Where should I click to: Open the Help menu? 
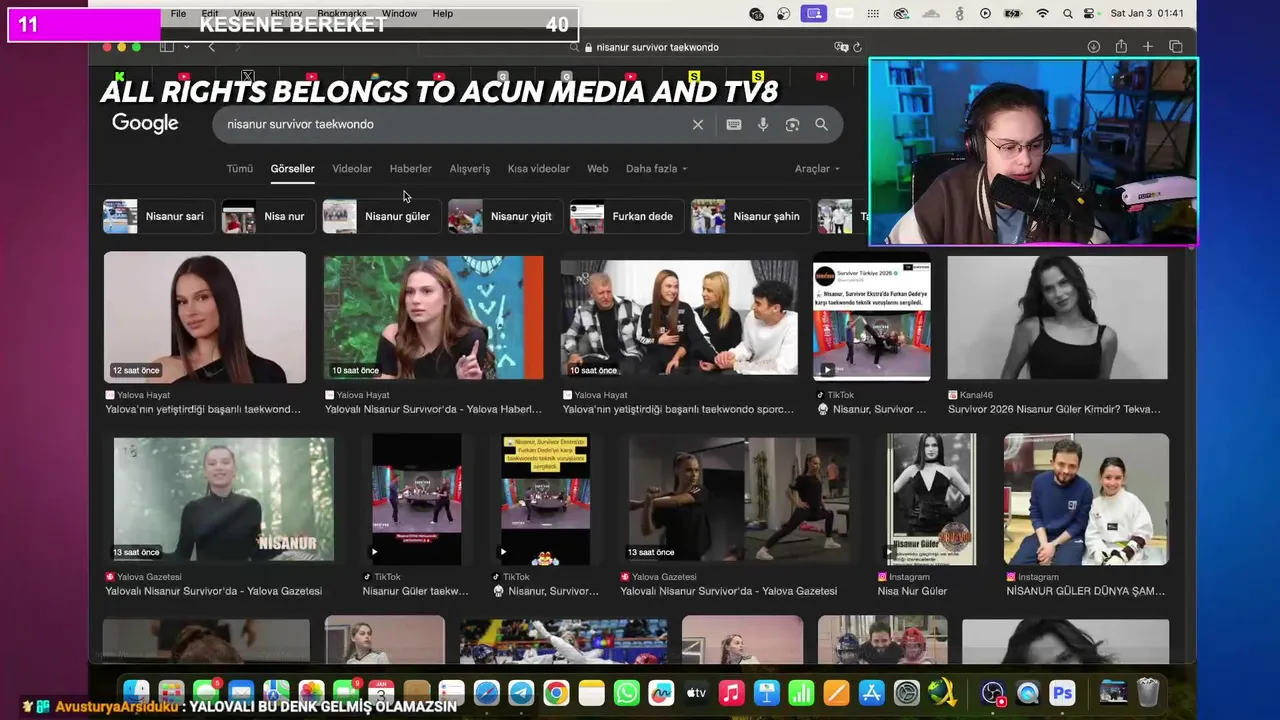point(443,14)
